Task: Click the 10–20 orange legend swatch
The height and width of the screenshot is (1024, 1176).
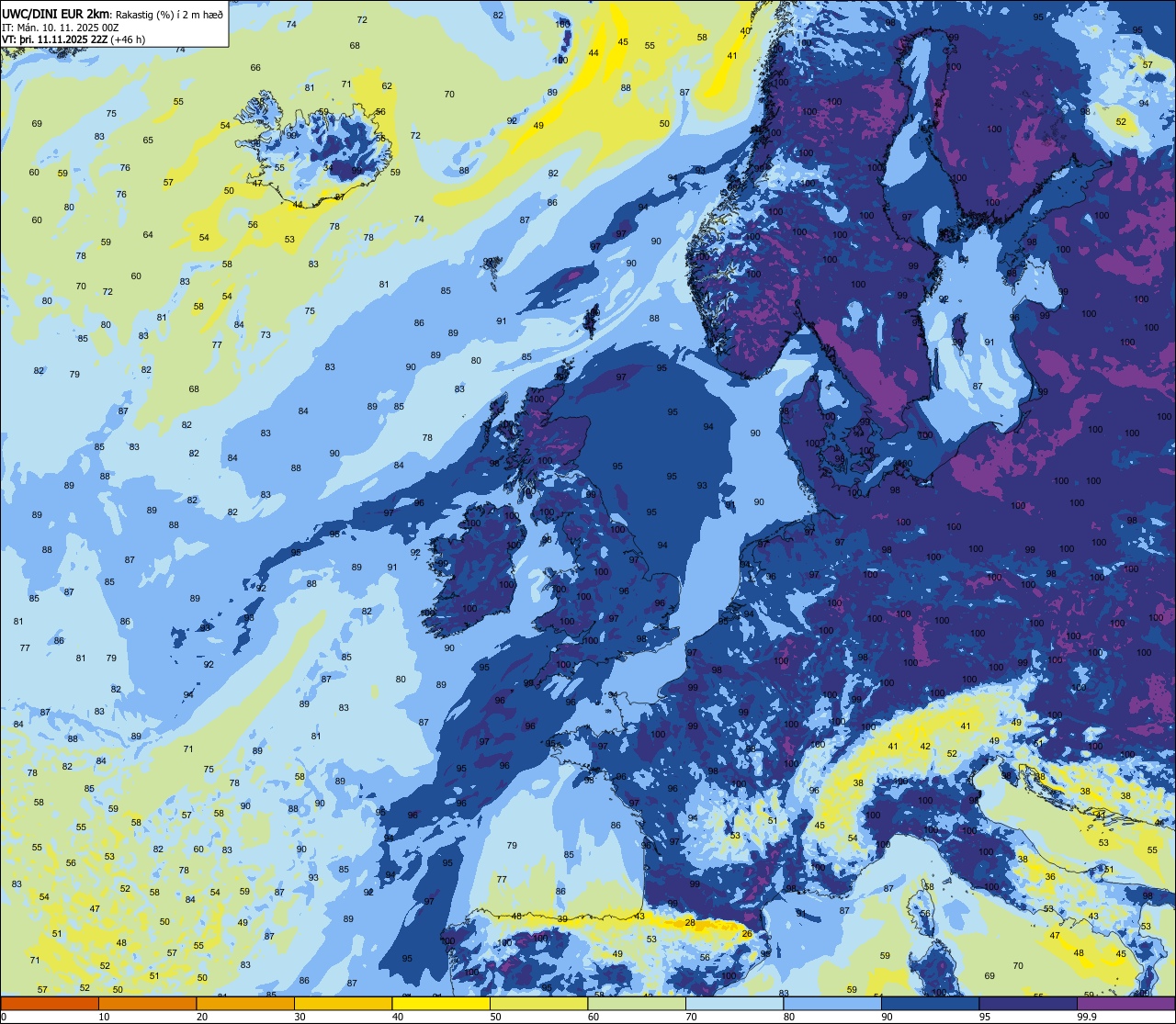Action: pyautogui.click(x=147, y=1003)
